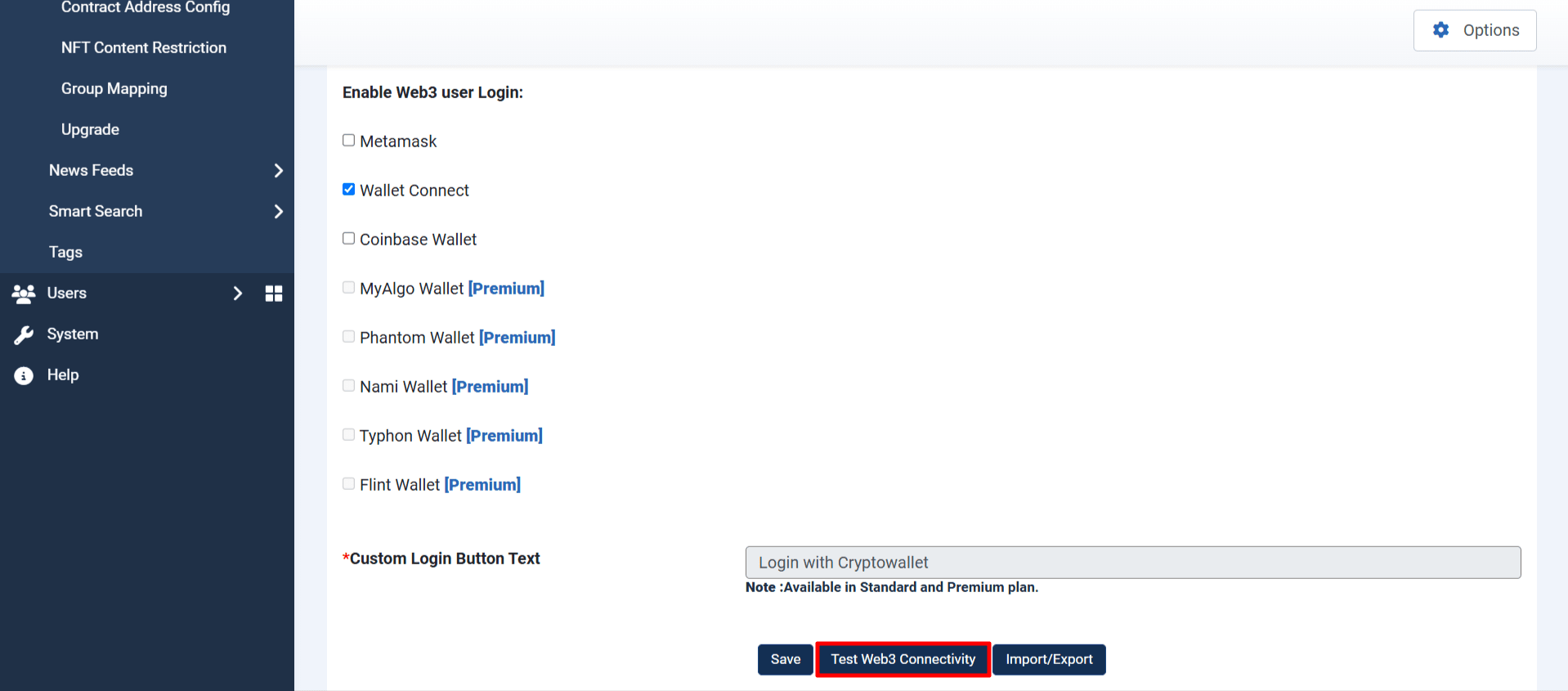The image size is (1568, 691).
Task: Toggle the Flint Wallet checkbox
Action: pos(348,484)
